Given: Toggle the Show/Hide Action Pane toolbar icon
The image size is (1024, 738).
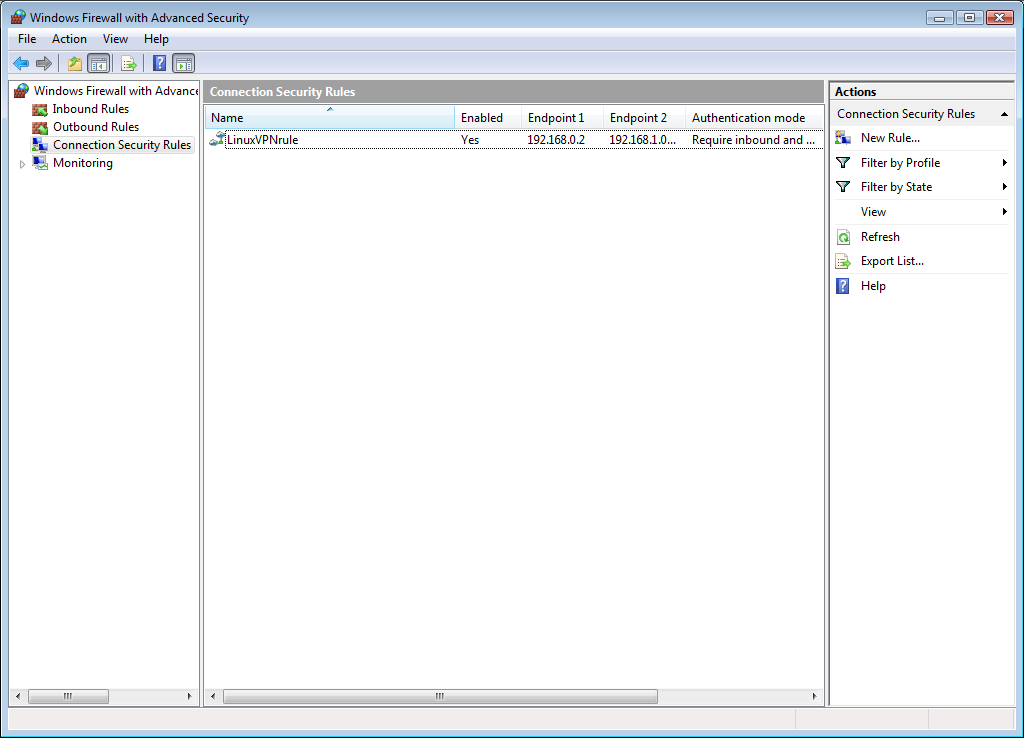Looking at the screenshot, I should [x=184, y=63].
